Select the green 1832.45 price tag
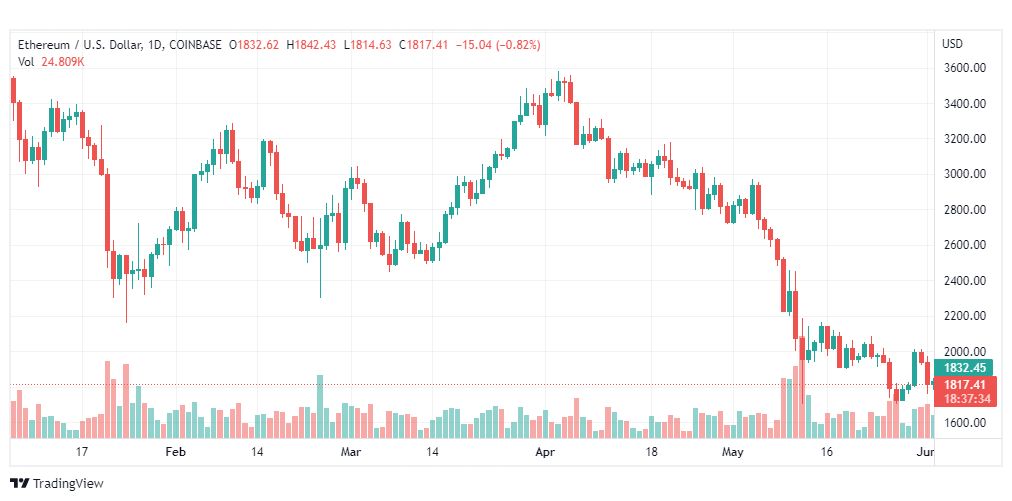 tap(965, 368)
